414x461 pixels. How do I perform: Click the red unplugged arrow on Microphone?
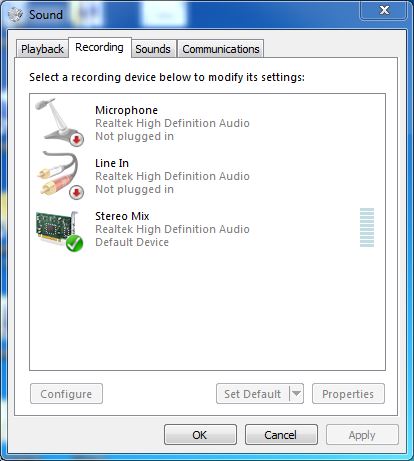click(x=77, y=139)
